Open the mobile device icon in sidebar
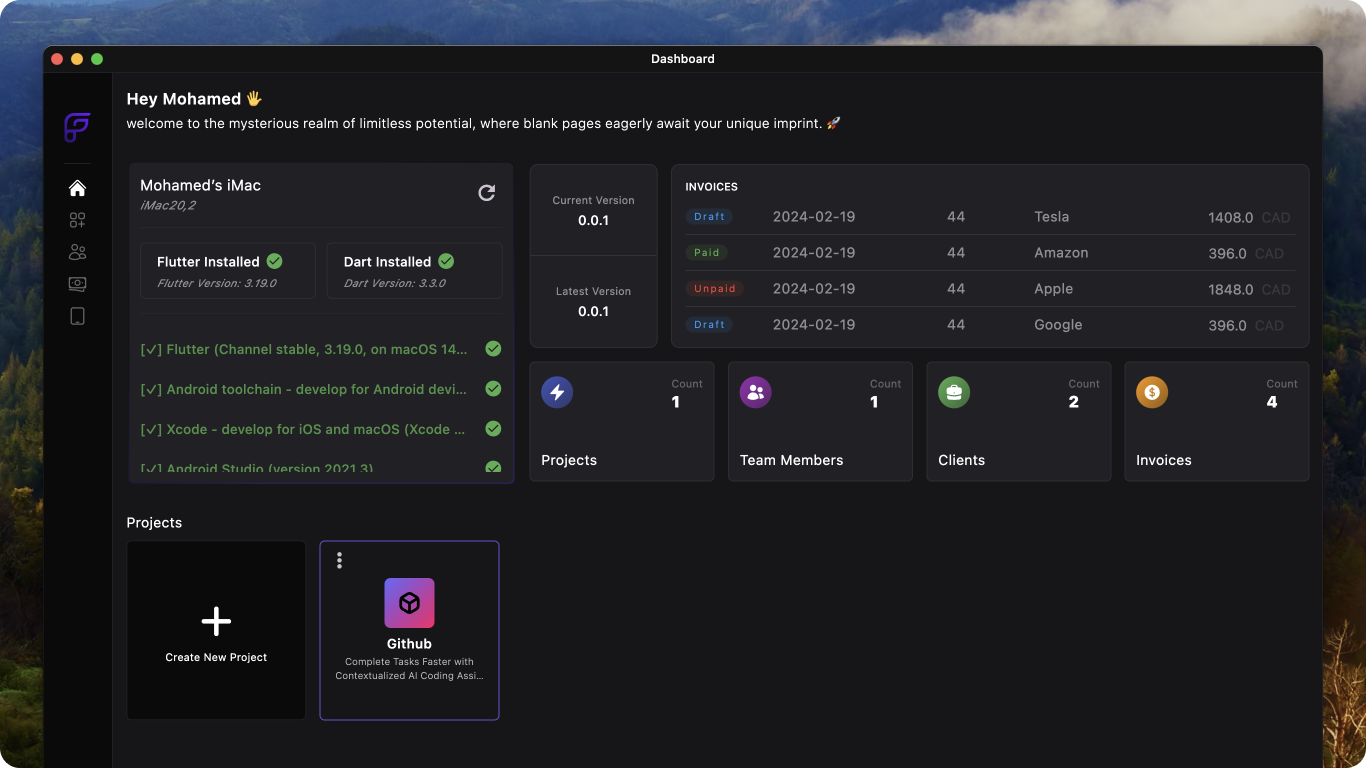The width and height of the screenshot is (1366, 768). pyautogui.click(x=77, y=316)
